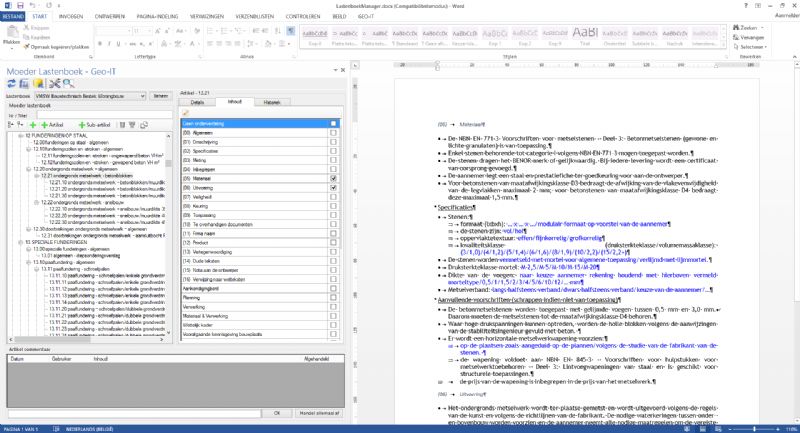Open the INVOEGEN ribbon tab
The width and height of the screenshot is (800, 433).
71,17
